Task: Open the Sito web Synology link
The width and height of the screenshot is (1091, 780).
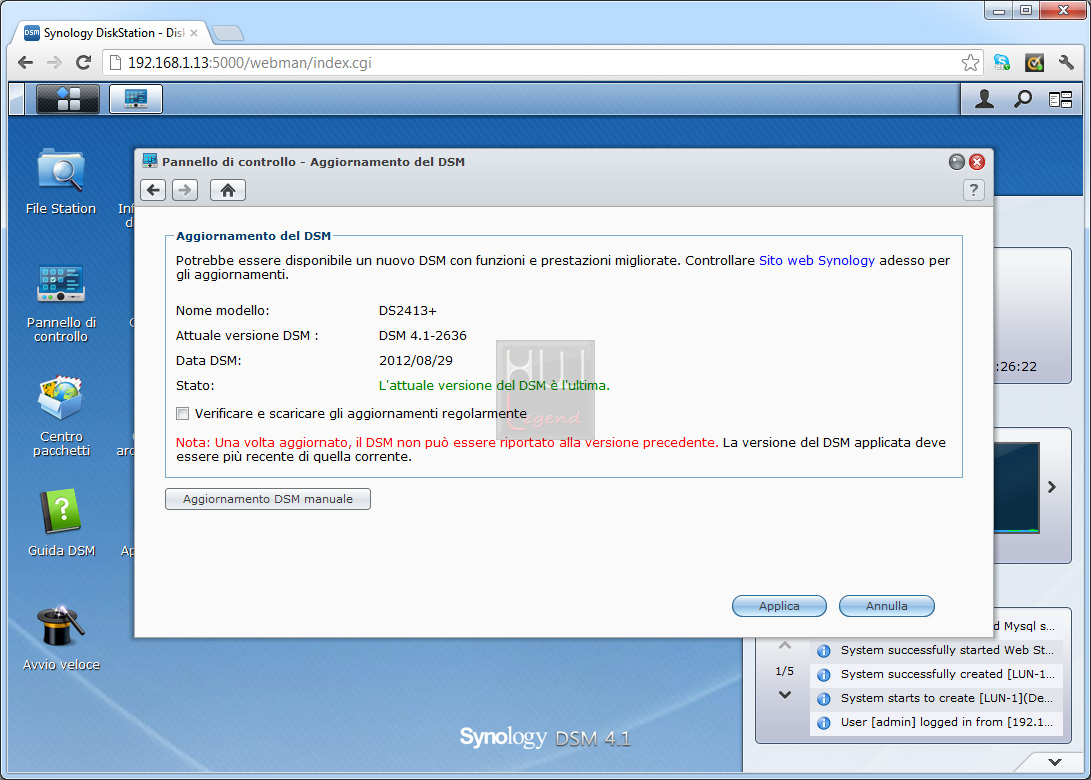Action: [817, 260]
